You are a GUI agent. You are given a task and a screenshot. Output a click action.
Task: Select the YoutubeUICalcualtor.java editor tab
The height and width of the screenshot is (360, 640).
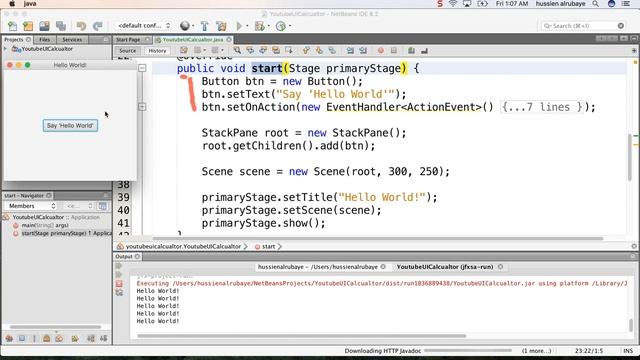(x=192, y=40)
